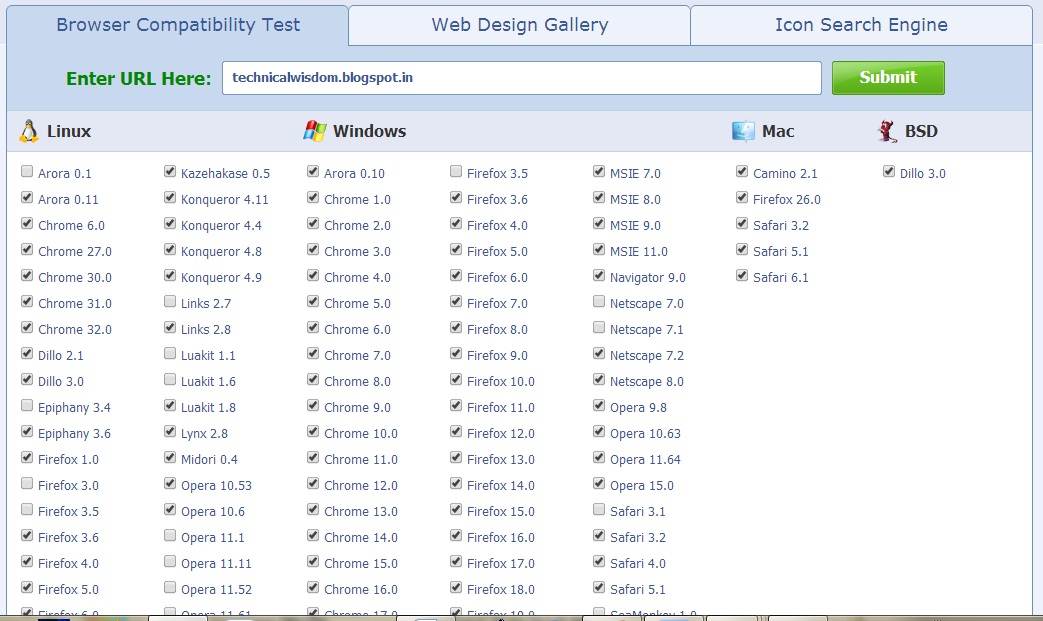Screen dimensions: 1043x621
Task: Uncheck Windows Firefox 10.0
Action: pos(456,379)
